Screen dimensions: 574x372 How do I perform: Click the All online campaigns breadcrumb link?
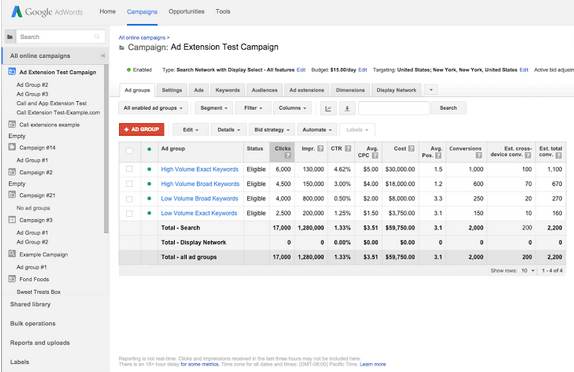pyautogui.click(x=142, y=37)
